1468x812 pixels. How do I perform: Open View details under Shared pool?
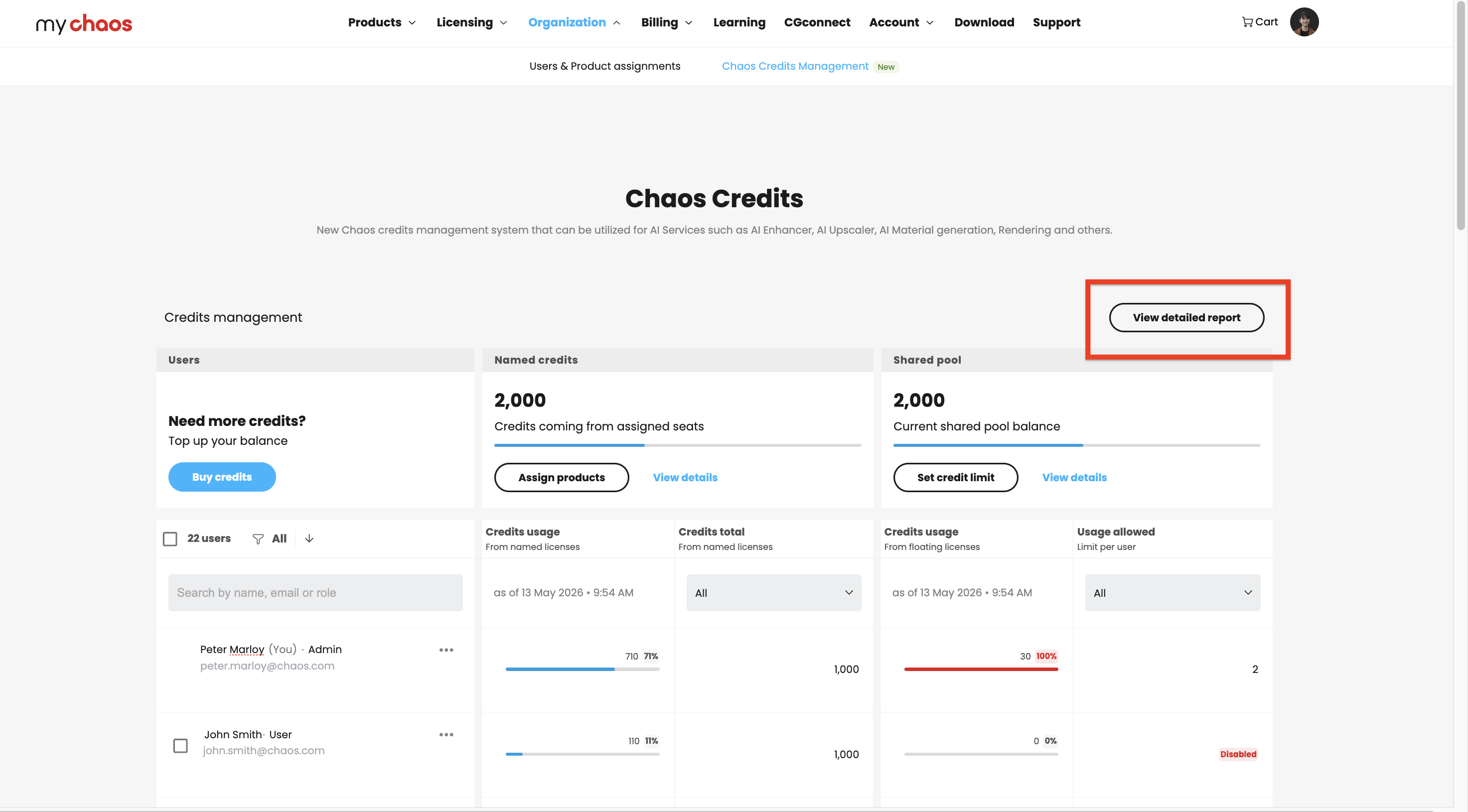tap(1074, 478)
